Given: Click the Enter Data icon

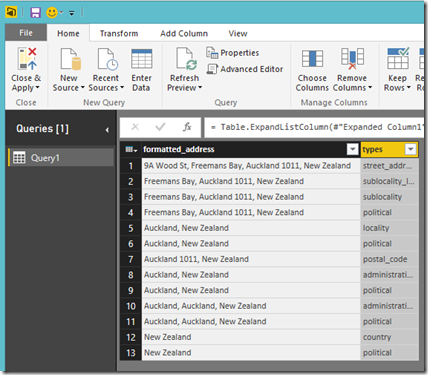Looking at the screenshot, I should point(142,59).
